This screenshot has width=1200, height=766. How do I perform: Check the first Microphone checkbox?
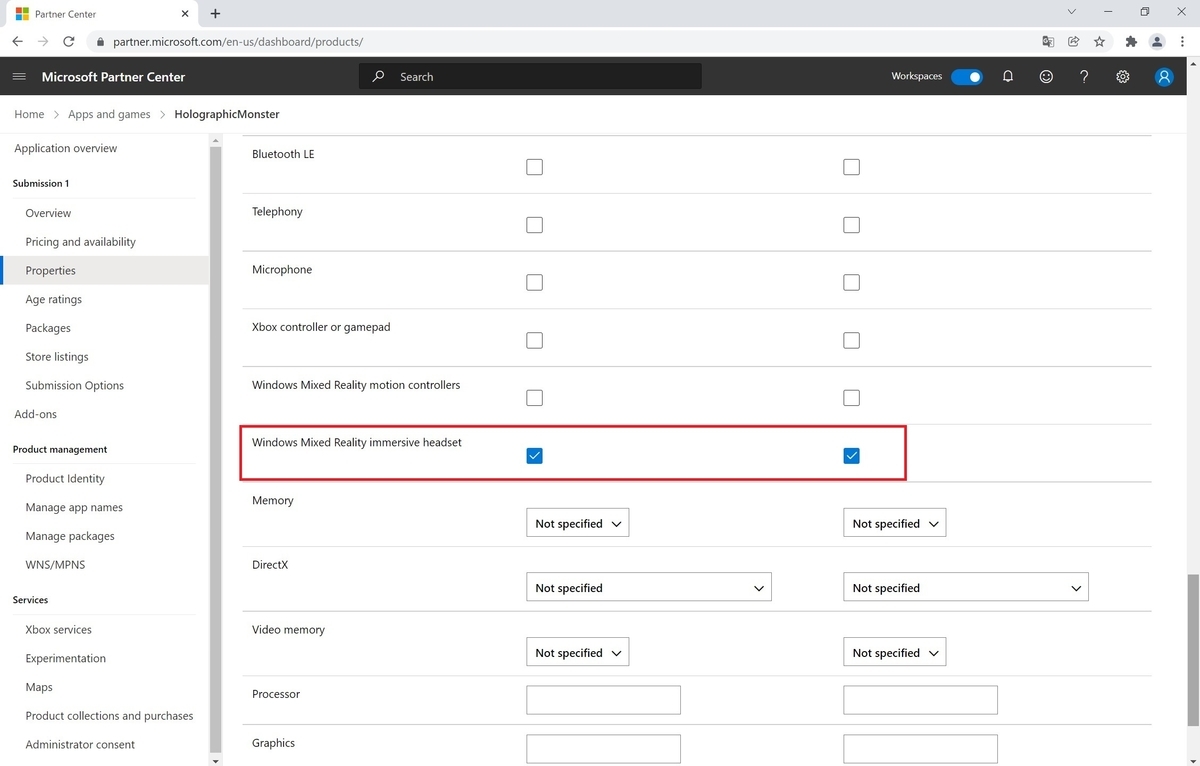pyautogui.click(x=535, y=283)
